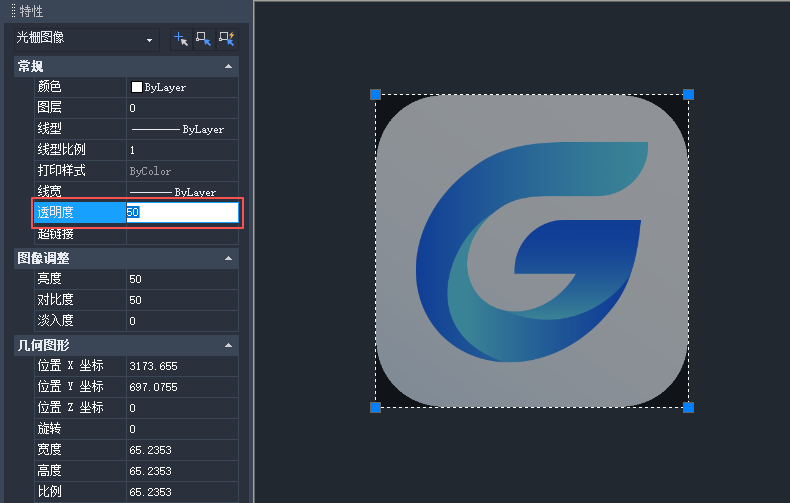Viewport: 790px width, 503px height.
Task: Click the toggle PICKADD value icon
Action: pos(181,39)
